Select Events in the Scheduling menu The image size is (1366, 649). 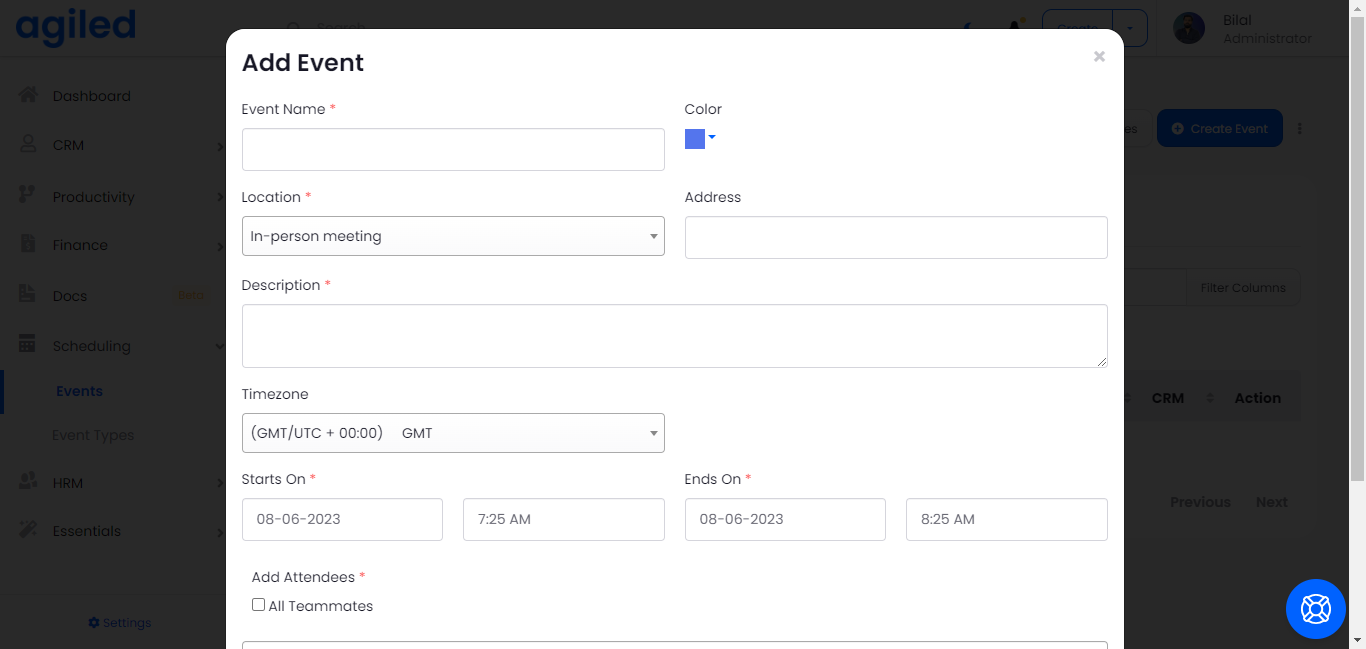(x=79, y=391)
